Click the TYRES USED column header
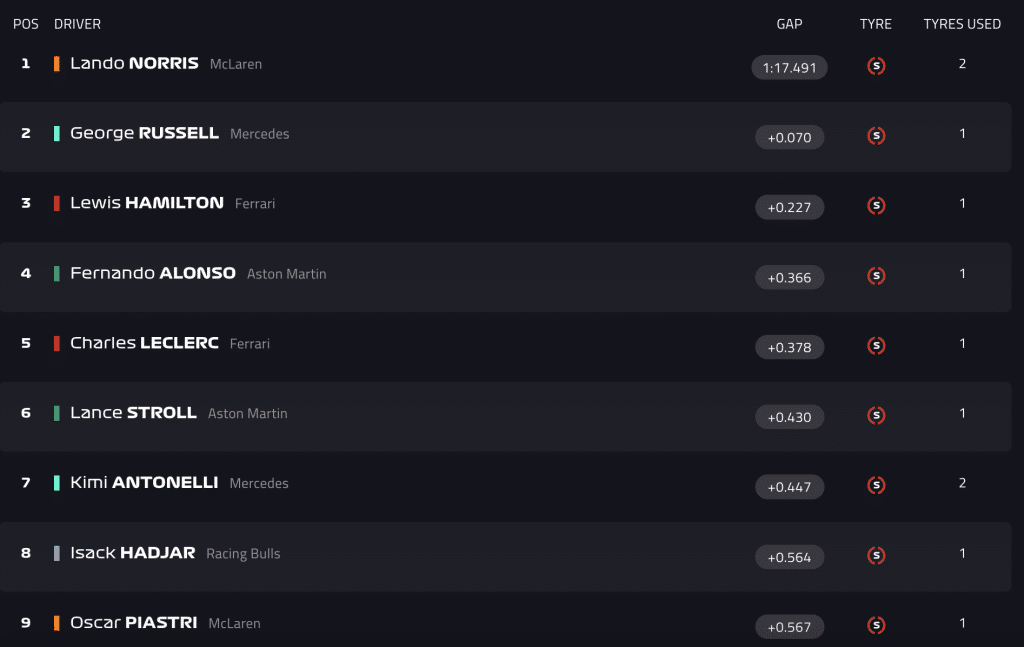 click(x=962, y=24)
